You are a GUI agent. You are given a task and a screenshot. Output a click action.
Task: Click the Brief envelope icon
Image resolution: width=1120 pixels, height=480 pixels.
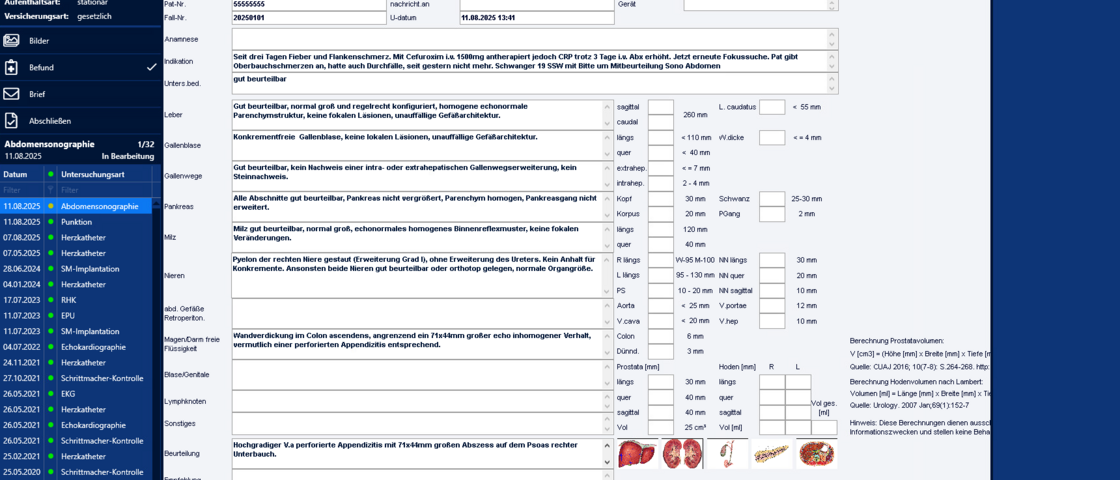tap(11, 94)
